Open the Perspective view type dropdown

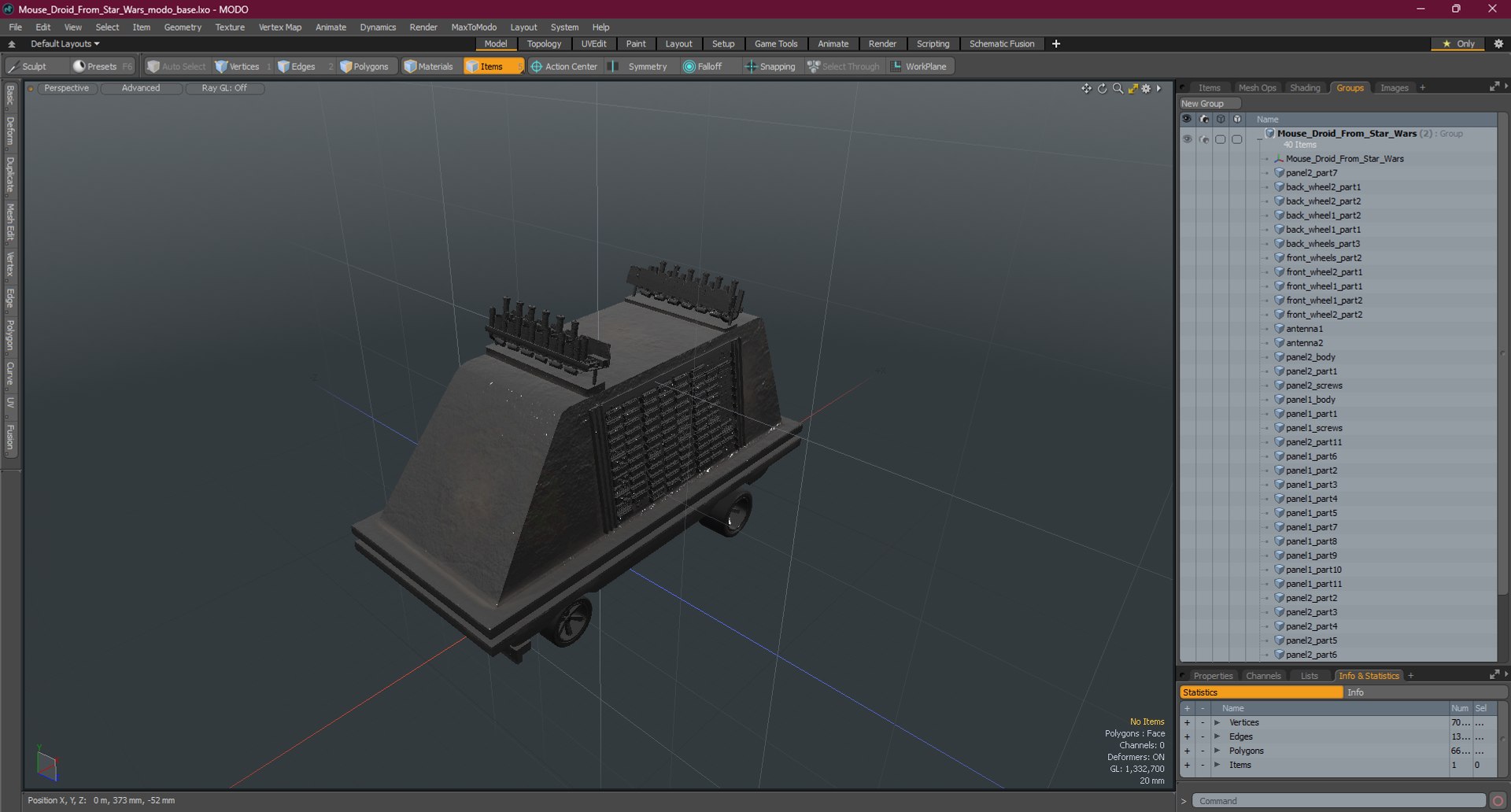click(x=66, y=88)
